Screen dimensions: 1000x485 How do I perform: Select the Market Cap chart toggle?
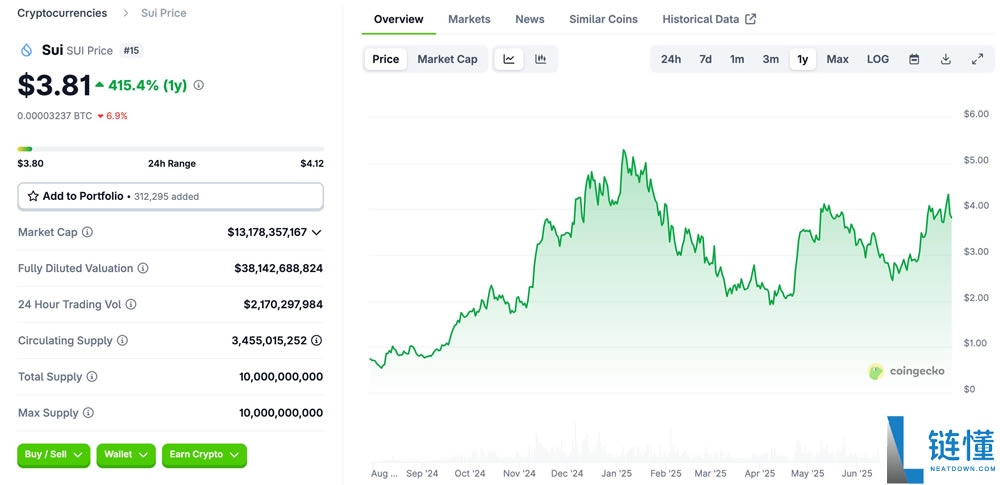[447, 59]
